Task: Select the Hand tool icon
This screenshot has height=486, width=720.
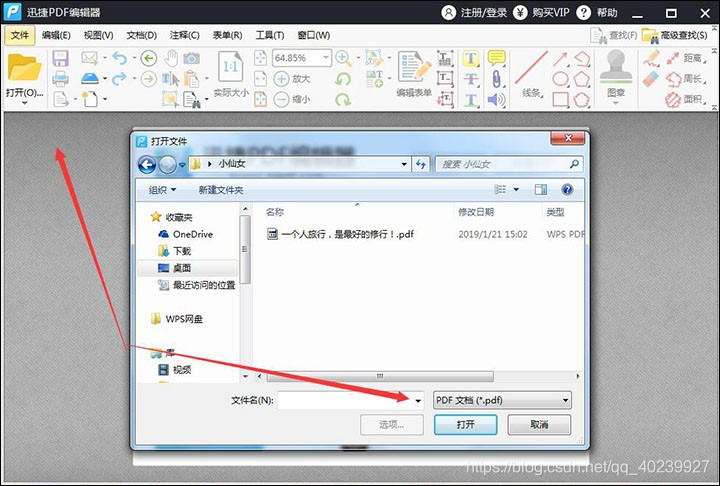Action: click(171, 58)
